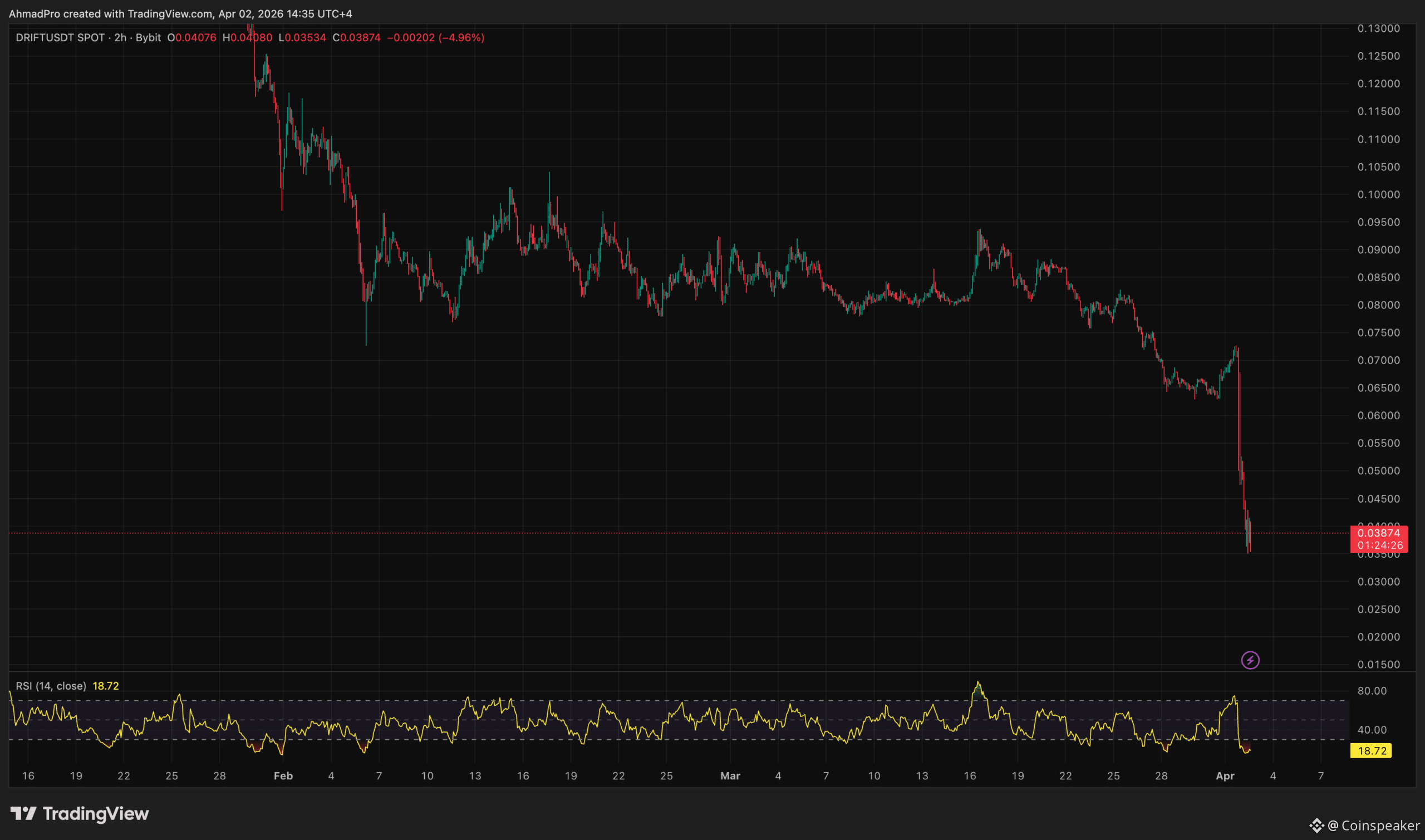Click the @Coinspeaker watermark text
The width and height of the screenshot is (1425, 840).
click(1373, 826)
